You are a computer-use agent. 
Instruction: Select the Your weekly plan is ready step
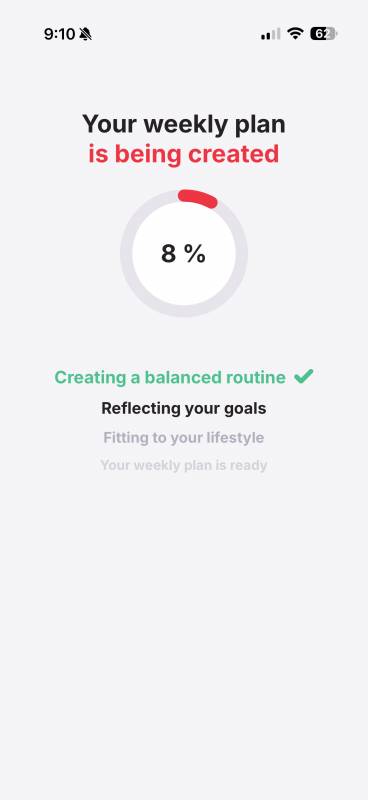[x=184, y=465]
